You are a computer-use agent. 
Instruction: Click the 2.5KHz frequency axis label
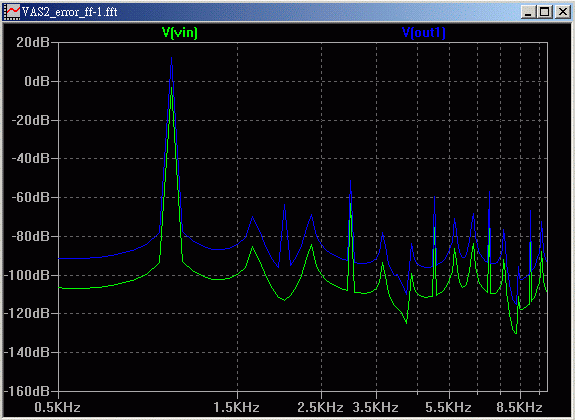[321, 407]
